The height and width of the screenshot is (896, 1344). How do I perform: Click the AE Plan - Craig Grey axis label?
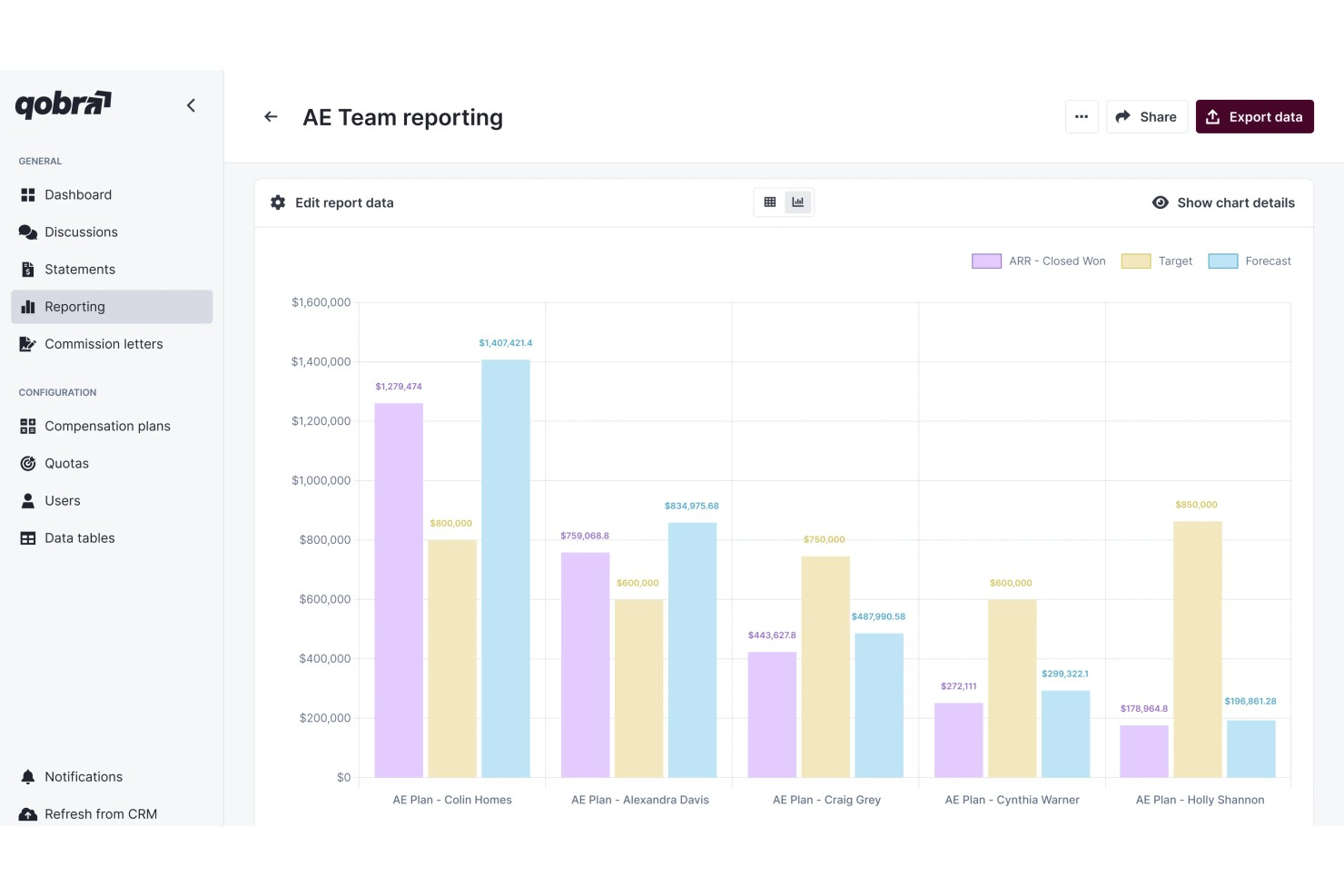pyautogui.click(x=827, y=800)
